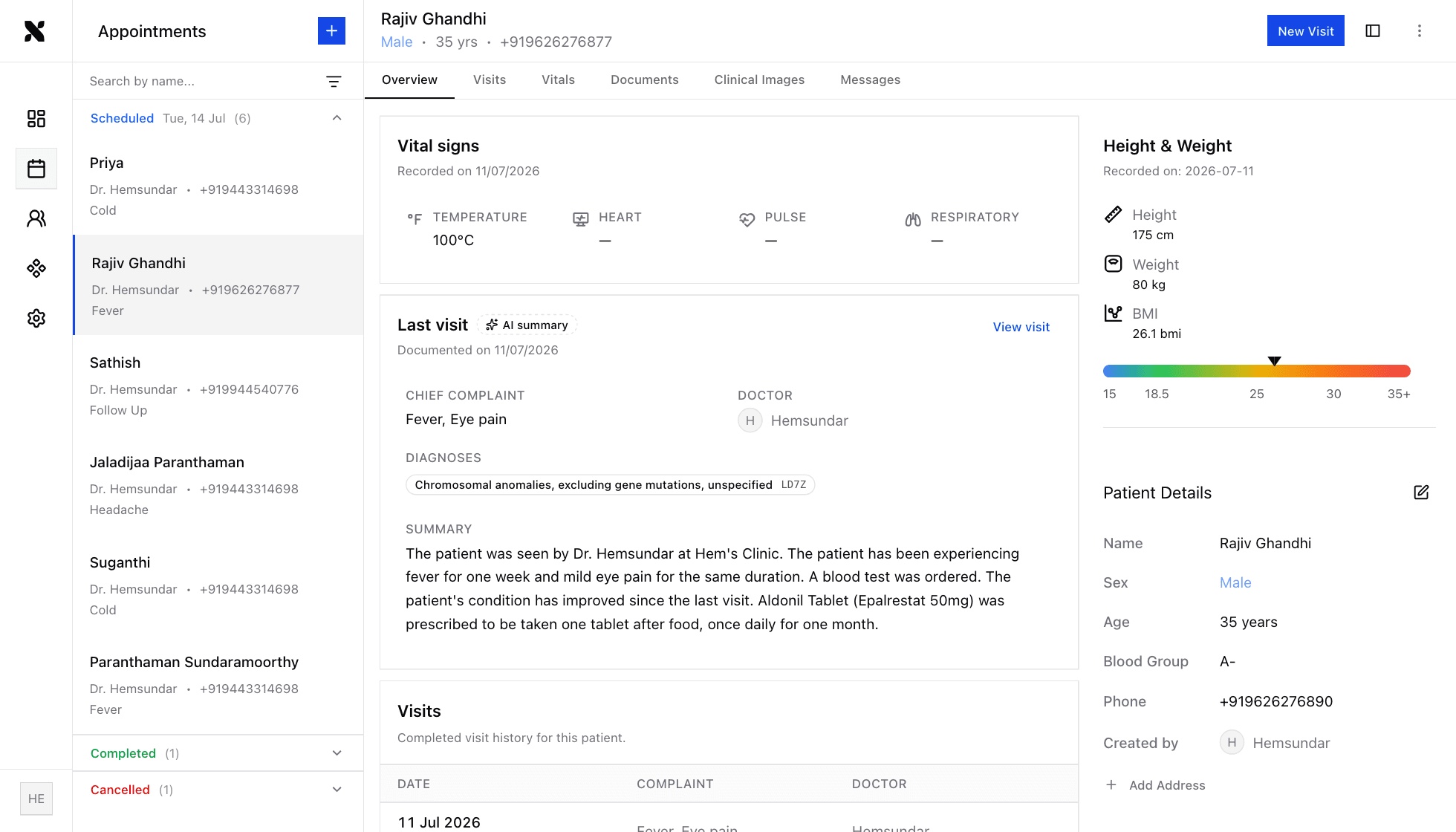Click the LD7Z chromosomal anomalies diagnosis chip

[610, 484]
